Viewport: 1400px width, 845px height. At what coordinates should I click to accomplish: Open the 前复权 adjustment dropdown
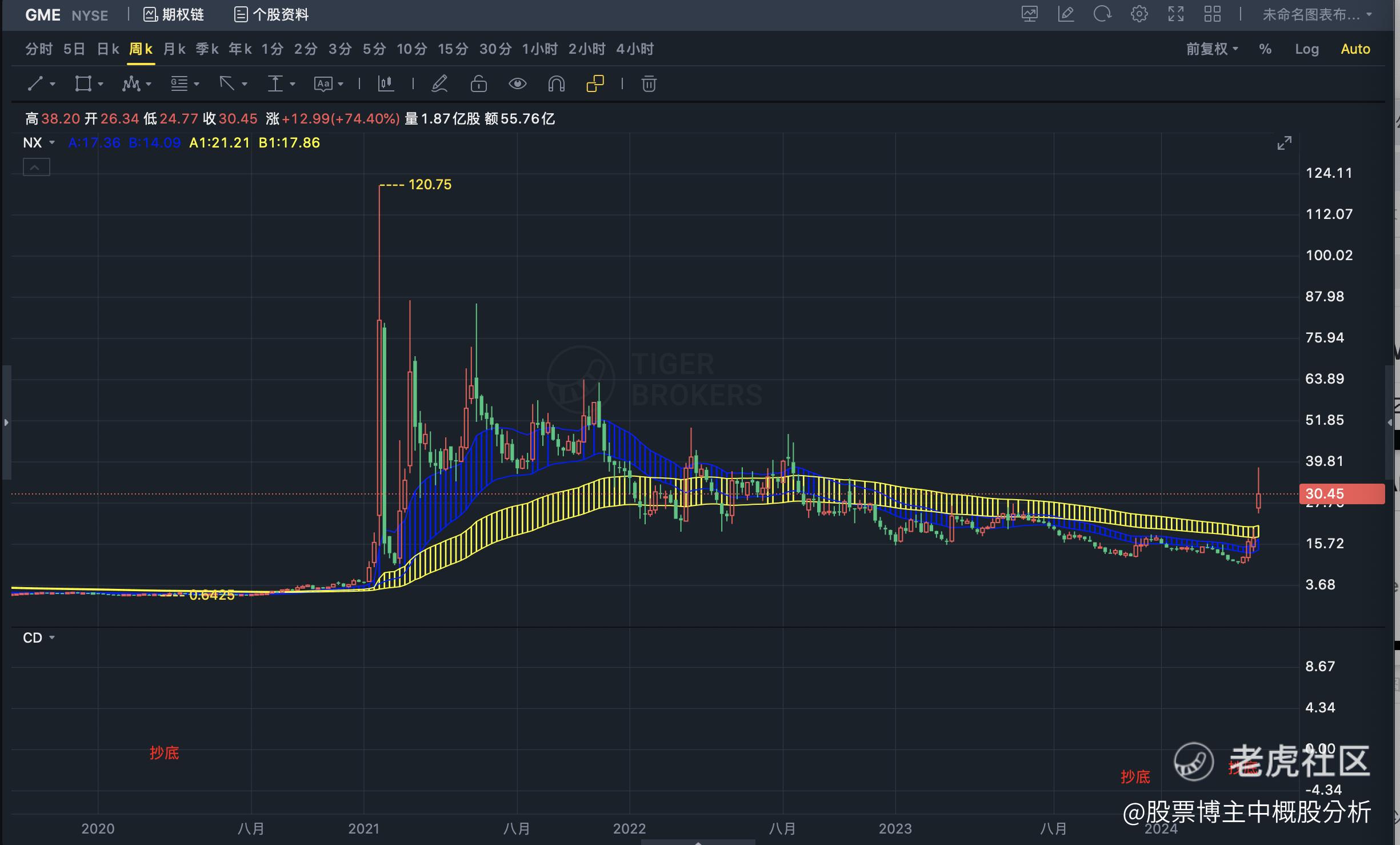click(x=1211, y=49)
